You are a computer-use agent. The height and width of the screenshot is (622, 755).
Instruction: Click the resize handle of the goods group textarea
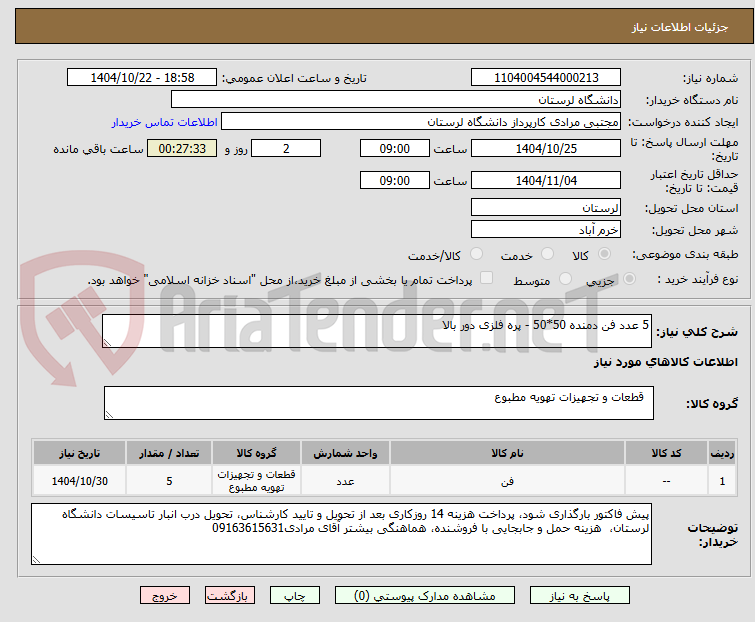[109, 415]
